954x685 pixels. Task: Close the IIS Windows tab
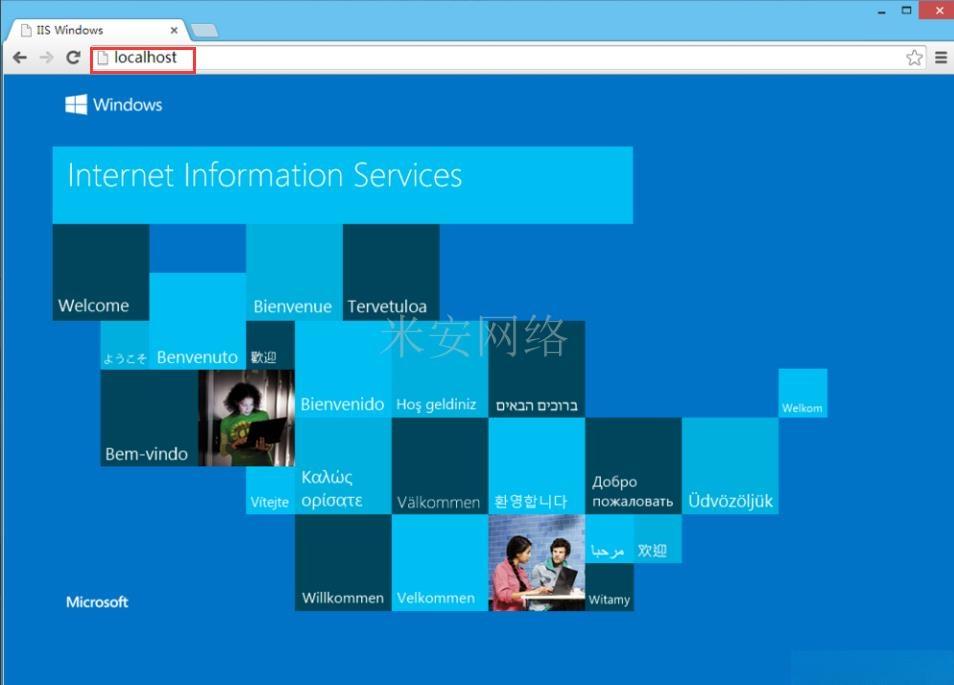pos(174,30)
